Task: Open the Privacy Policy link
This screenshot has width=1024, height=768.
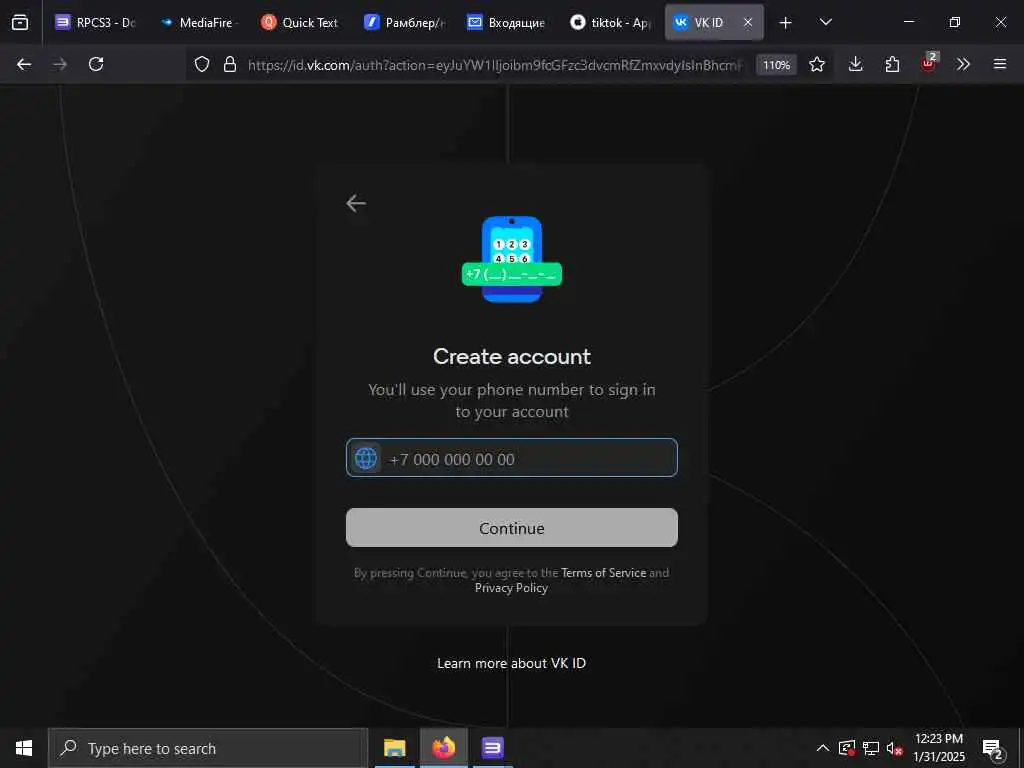Action: 511,588
